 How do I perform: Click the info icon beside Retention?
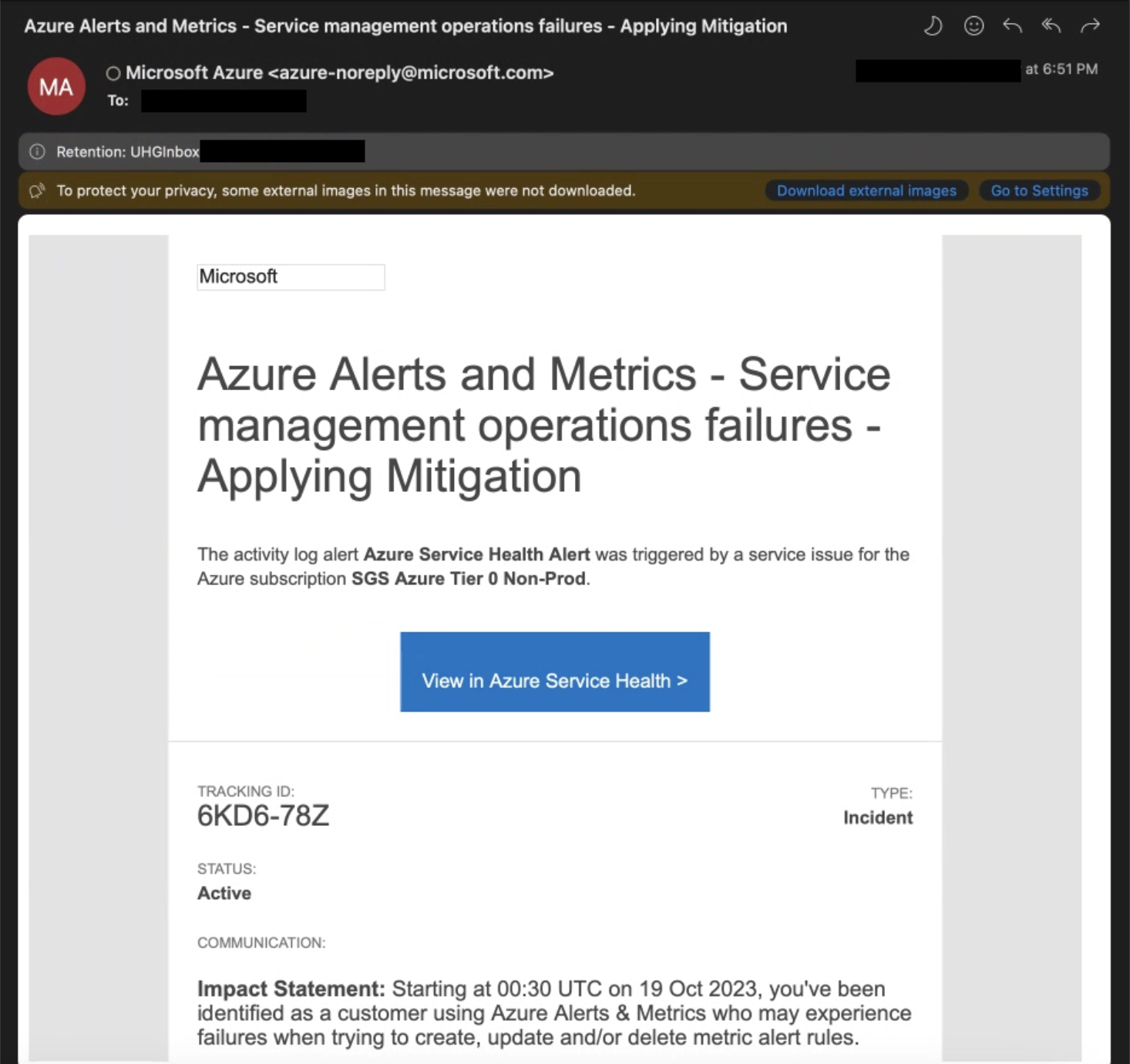pos(37,152)
